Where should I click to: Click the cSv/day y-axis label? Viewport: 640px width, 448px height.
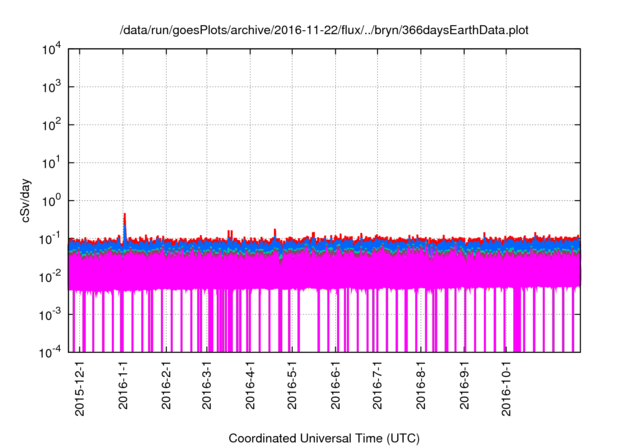pyautogui.click(x=29, y=200)
